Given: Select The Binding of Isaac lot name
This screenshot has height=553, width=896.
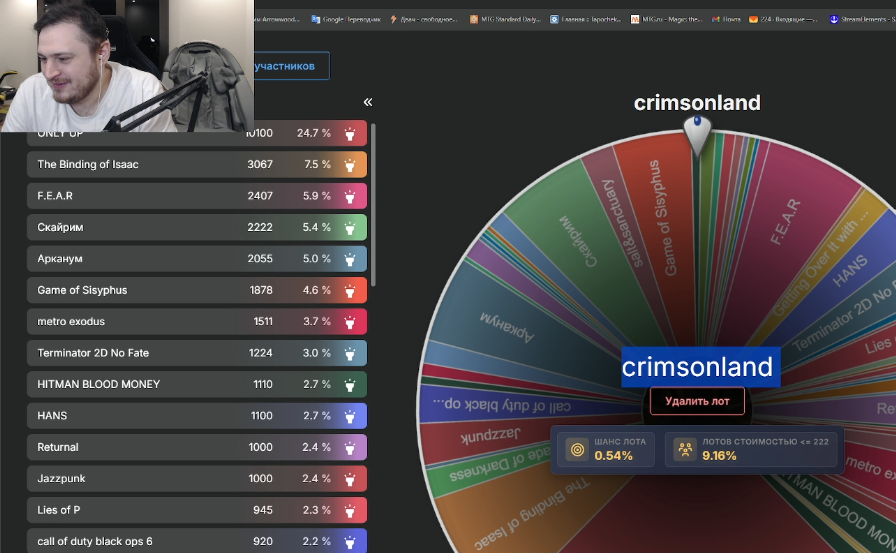Looking at the screenshot, I should click(x=88, y=165).
